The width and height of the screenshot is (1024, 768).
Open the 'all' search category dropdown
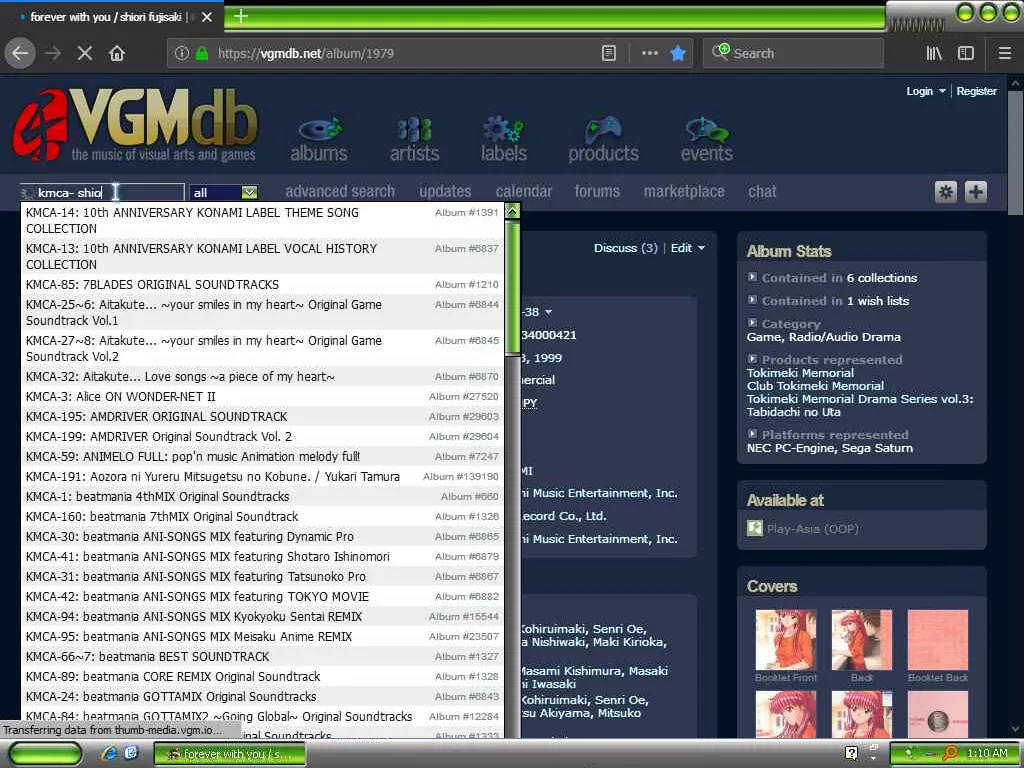coord(224,192)
